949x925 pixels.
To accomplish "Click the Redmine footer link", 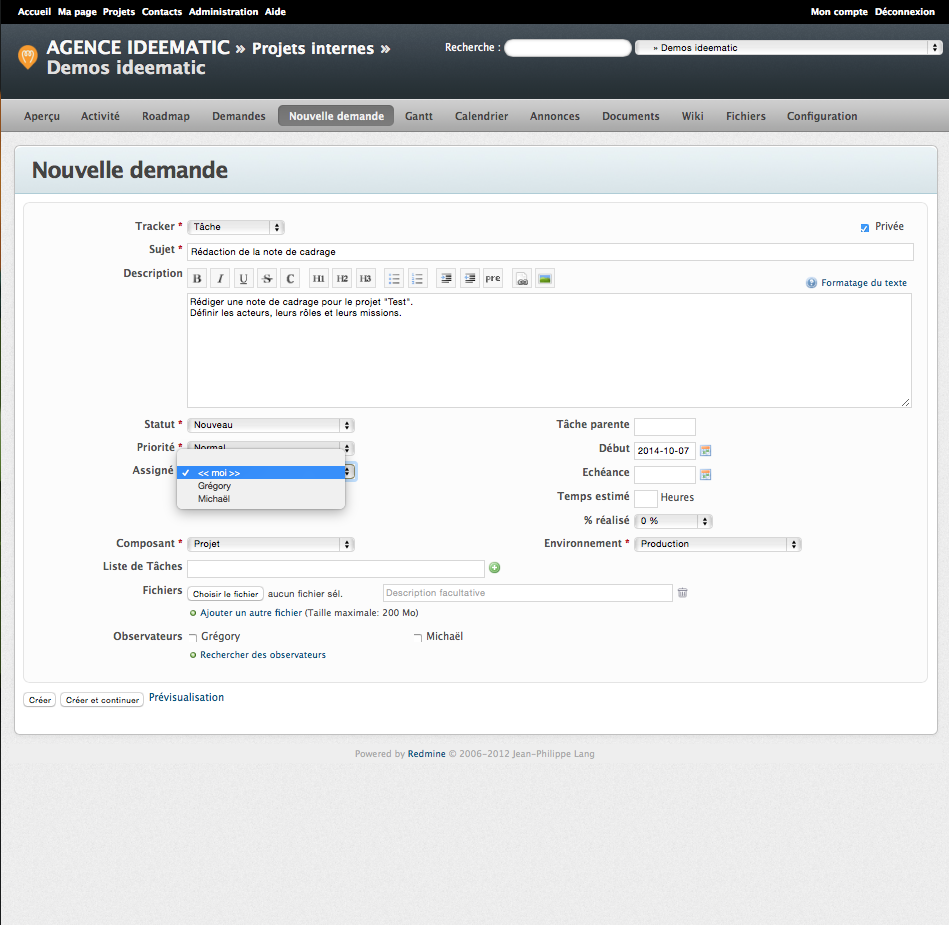I will tap(427, 754).
